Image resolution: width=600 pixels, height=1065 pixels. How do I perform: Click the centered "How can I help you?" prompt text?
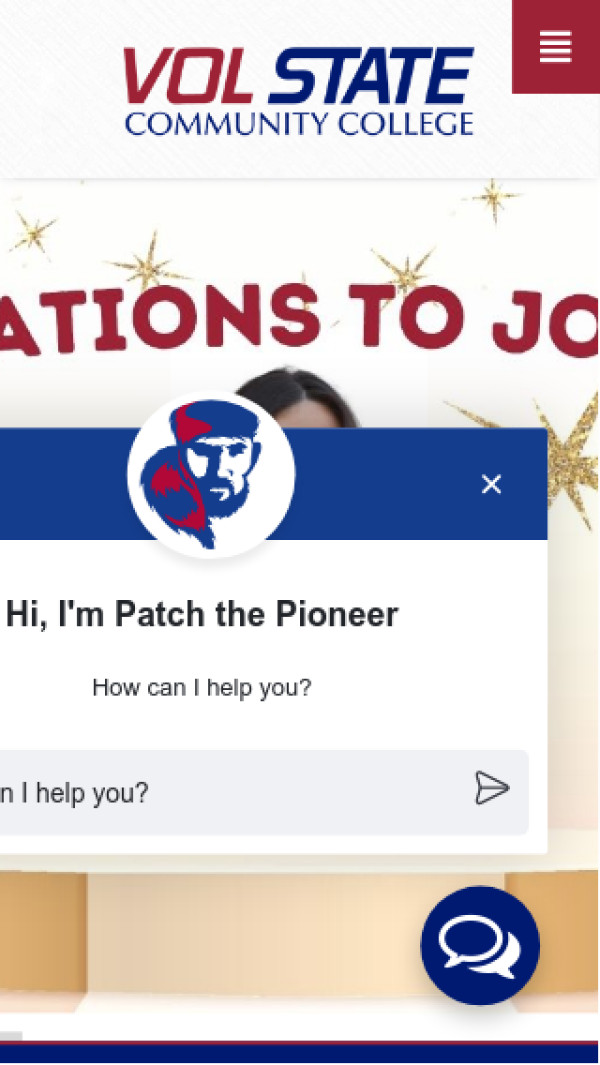coord(202,688)
